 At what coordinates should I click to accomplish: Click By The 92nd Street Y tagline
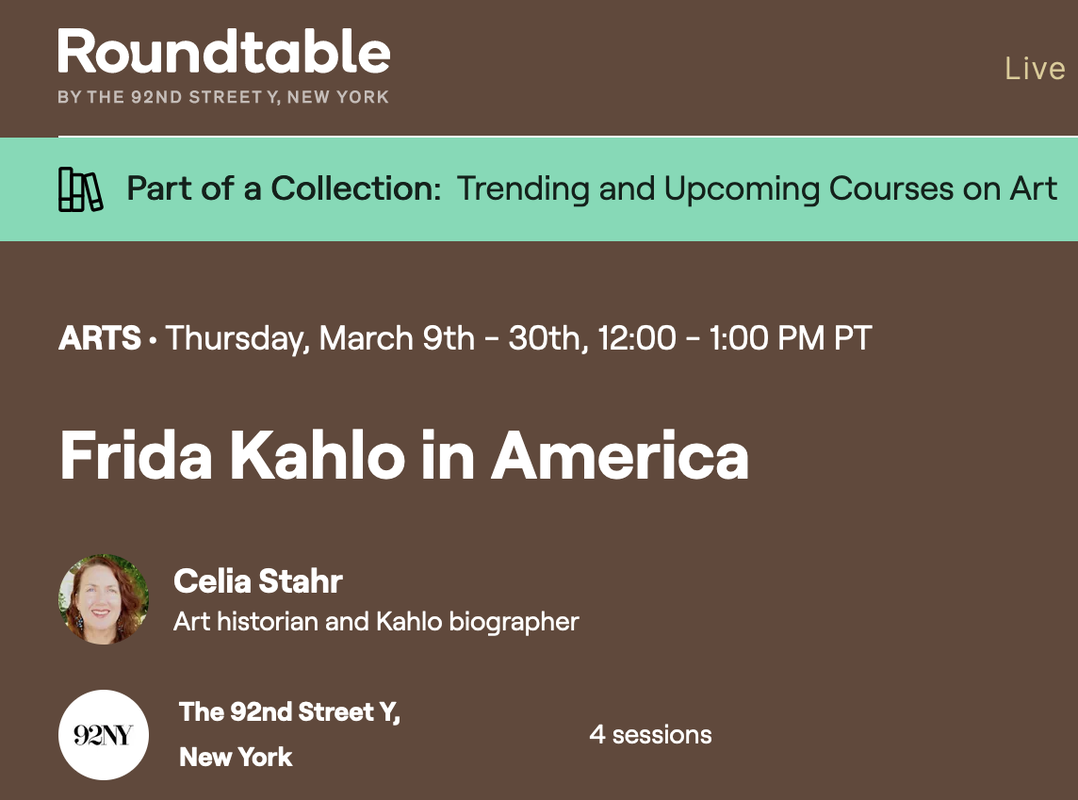[223, 97]
